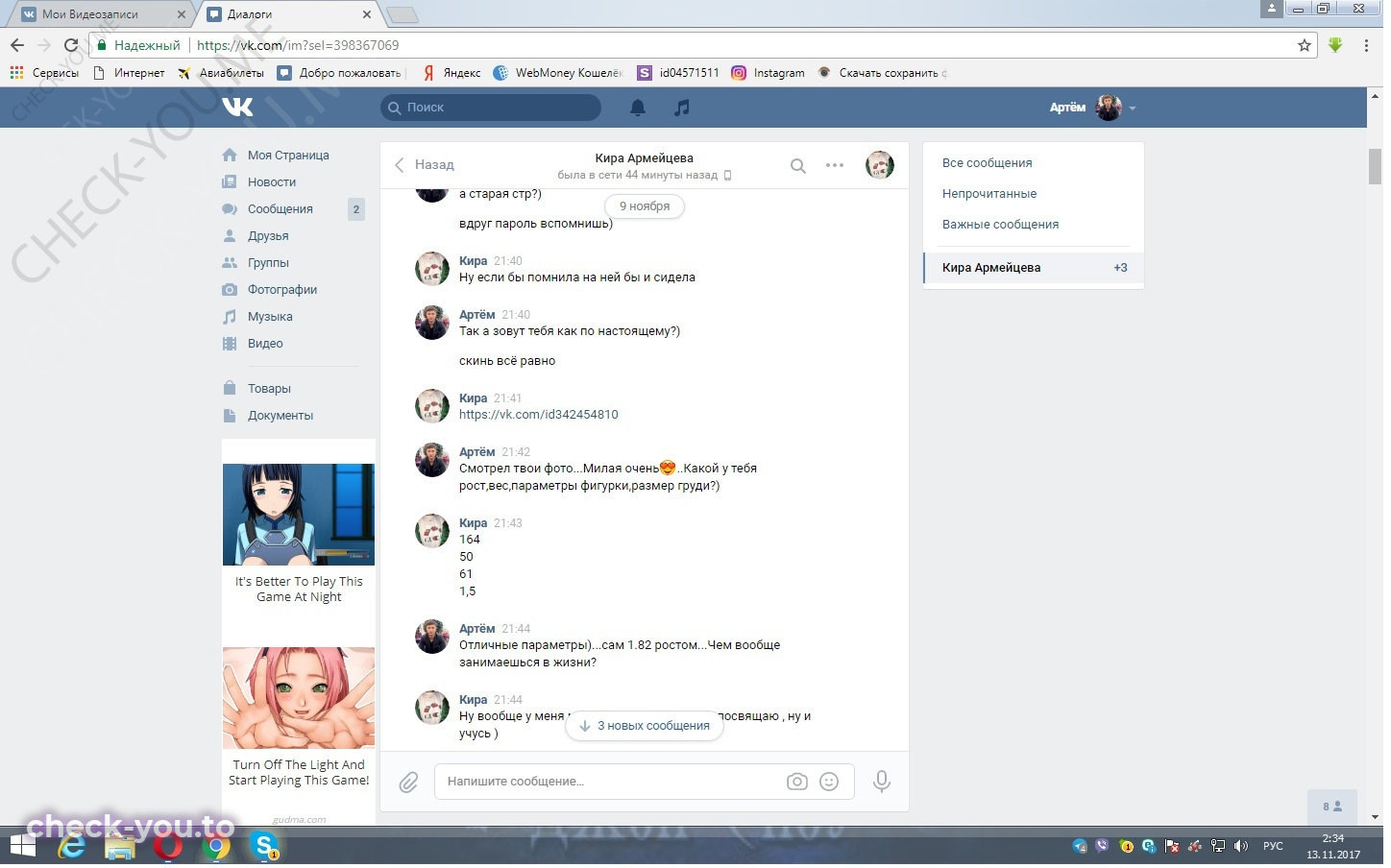This screenshot has height=868, width=1391.
Task: Click Артём's avatar on the 21:42 message
Action: pos(432,461)
